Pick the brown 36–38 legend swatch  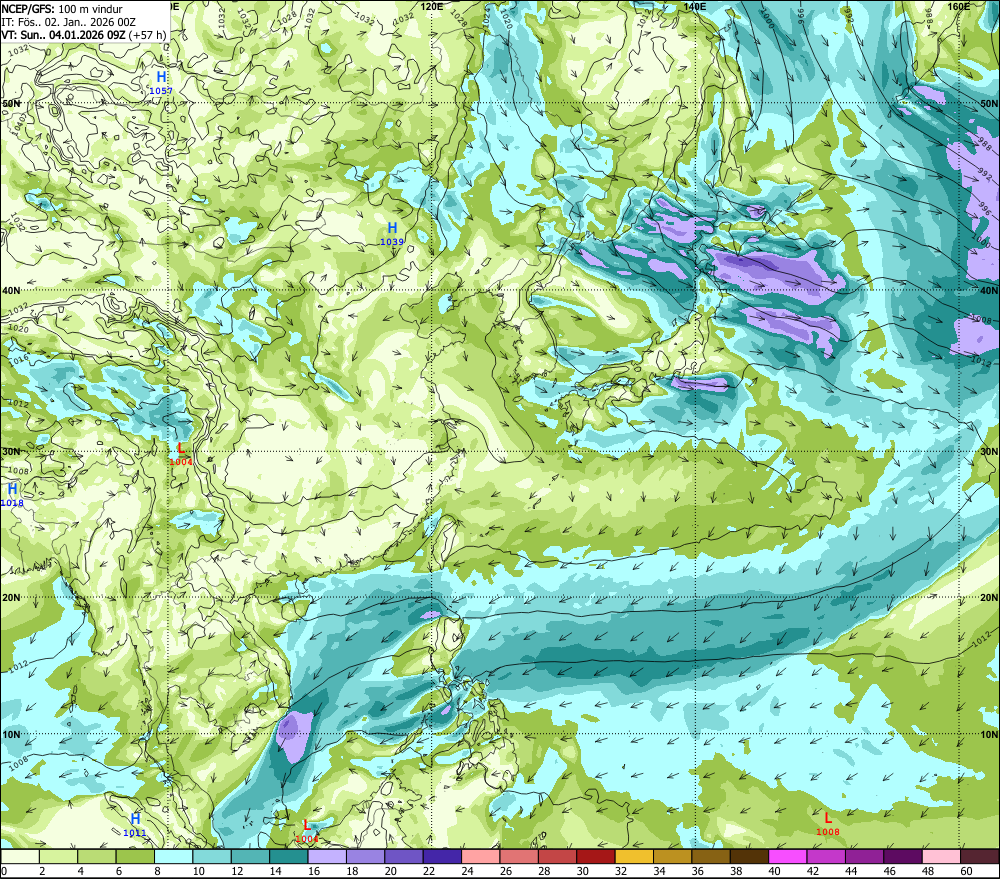(710, 856)
